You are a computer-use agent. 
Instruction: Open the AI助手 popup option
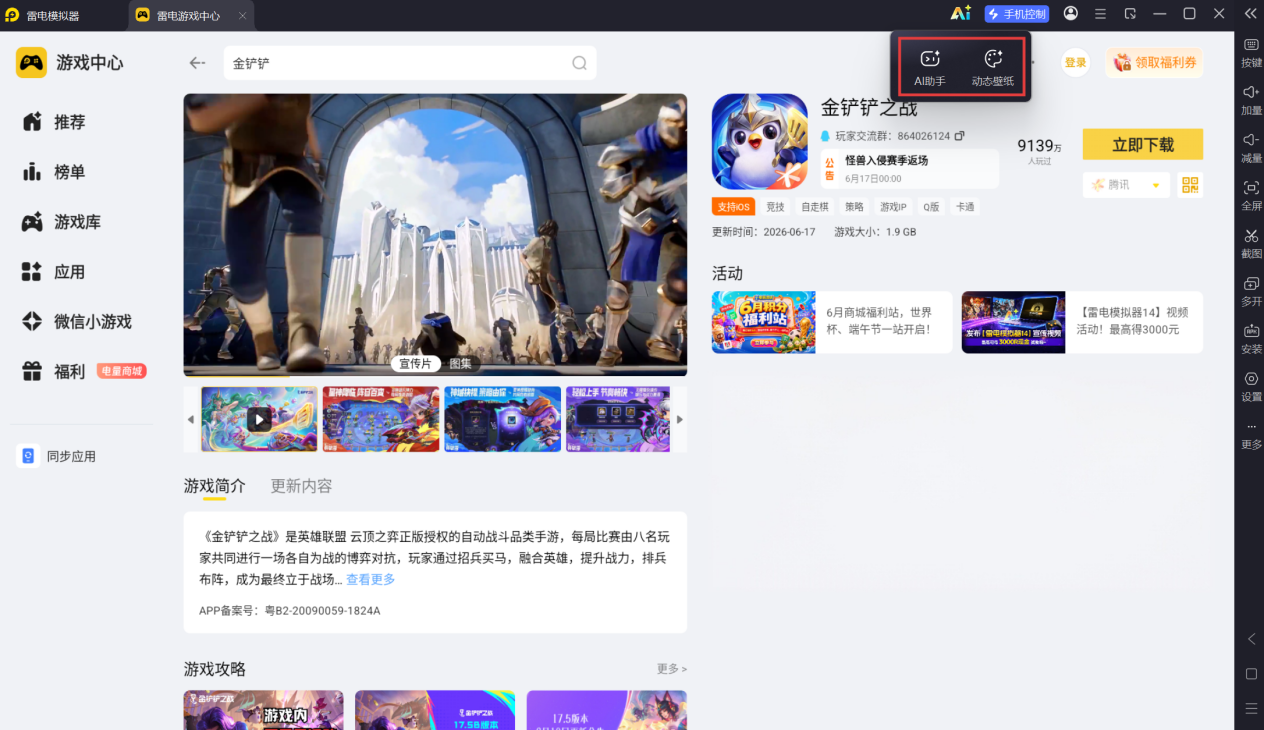click(x=929, y=68)
